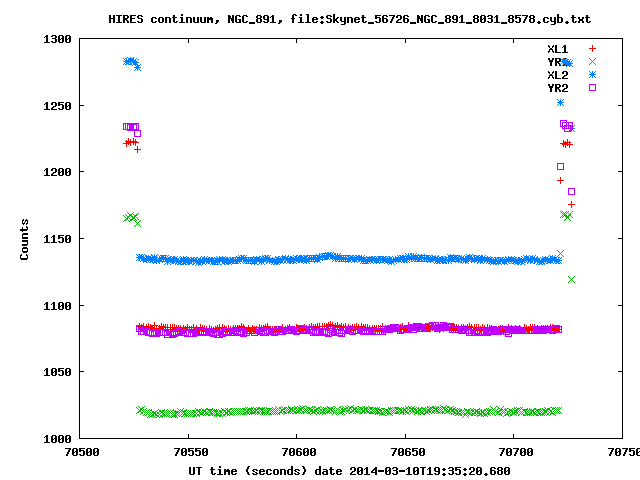The width and height of the screenshot is (640, 480).
Task: Click x-axis tick label 70550
Action: click(x=191, y=452)
